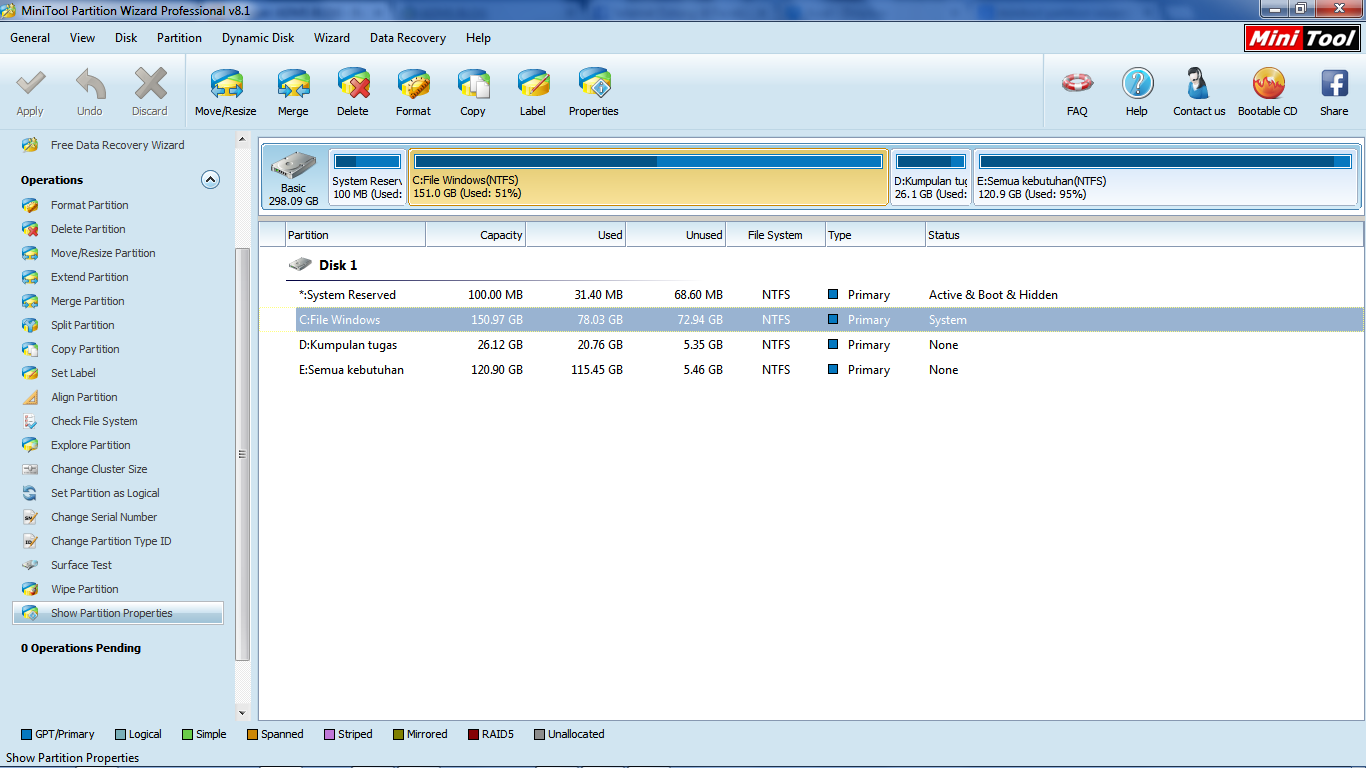Click the Set Partition as Logical icon

(31, 493)
